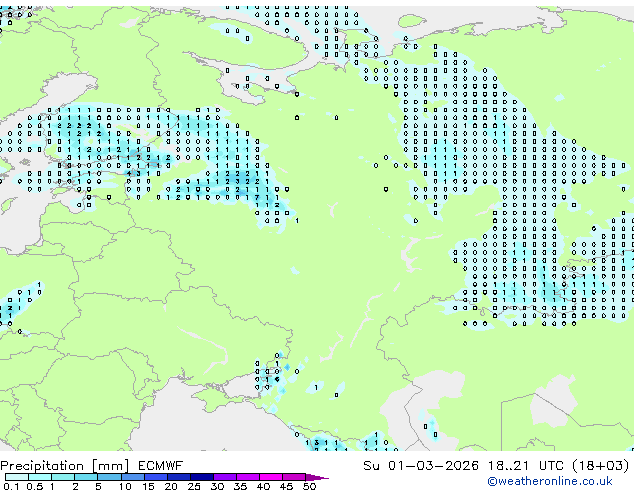This screenshot has width=634, height=490.
Task: Click the 10–15 mm legend swatch
Action: click(132, 477)
